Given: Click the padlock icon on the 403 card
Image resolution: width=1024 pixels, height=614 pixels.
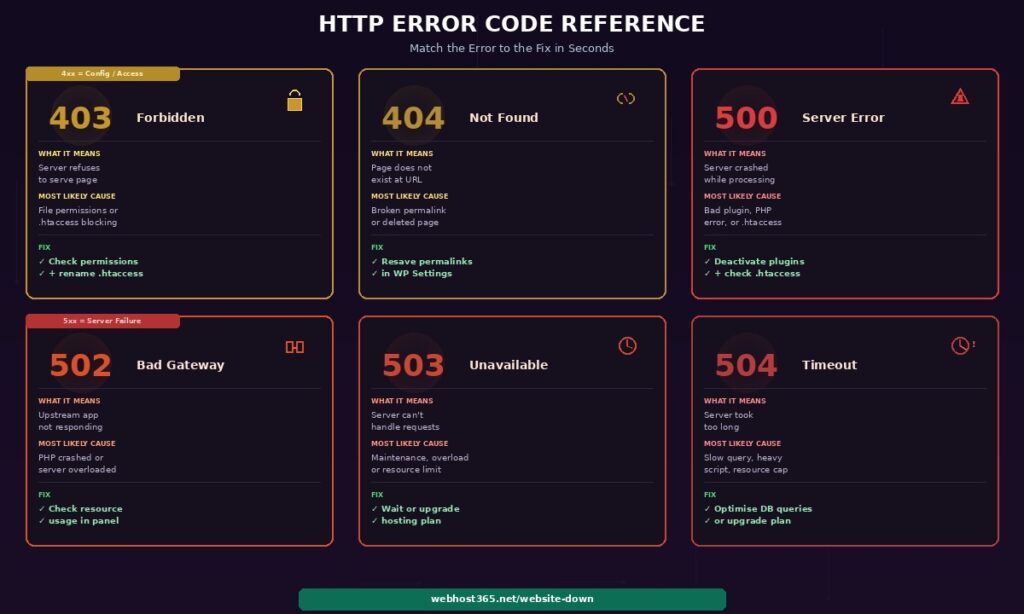Looking at the screenshot, I should click(x=295, y=100).
